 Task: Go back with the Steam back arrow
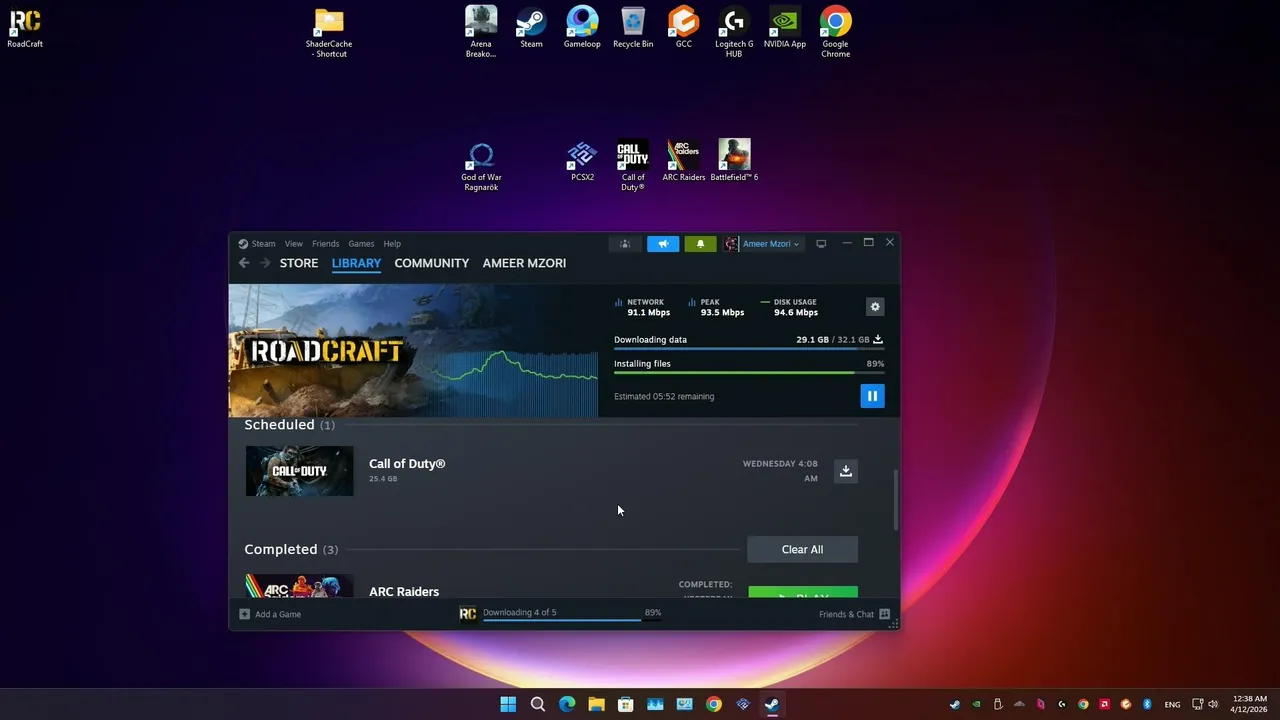pos(244,263)
